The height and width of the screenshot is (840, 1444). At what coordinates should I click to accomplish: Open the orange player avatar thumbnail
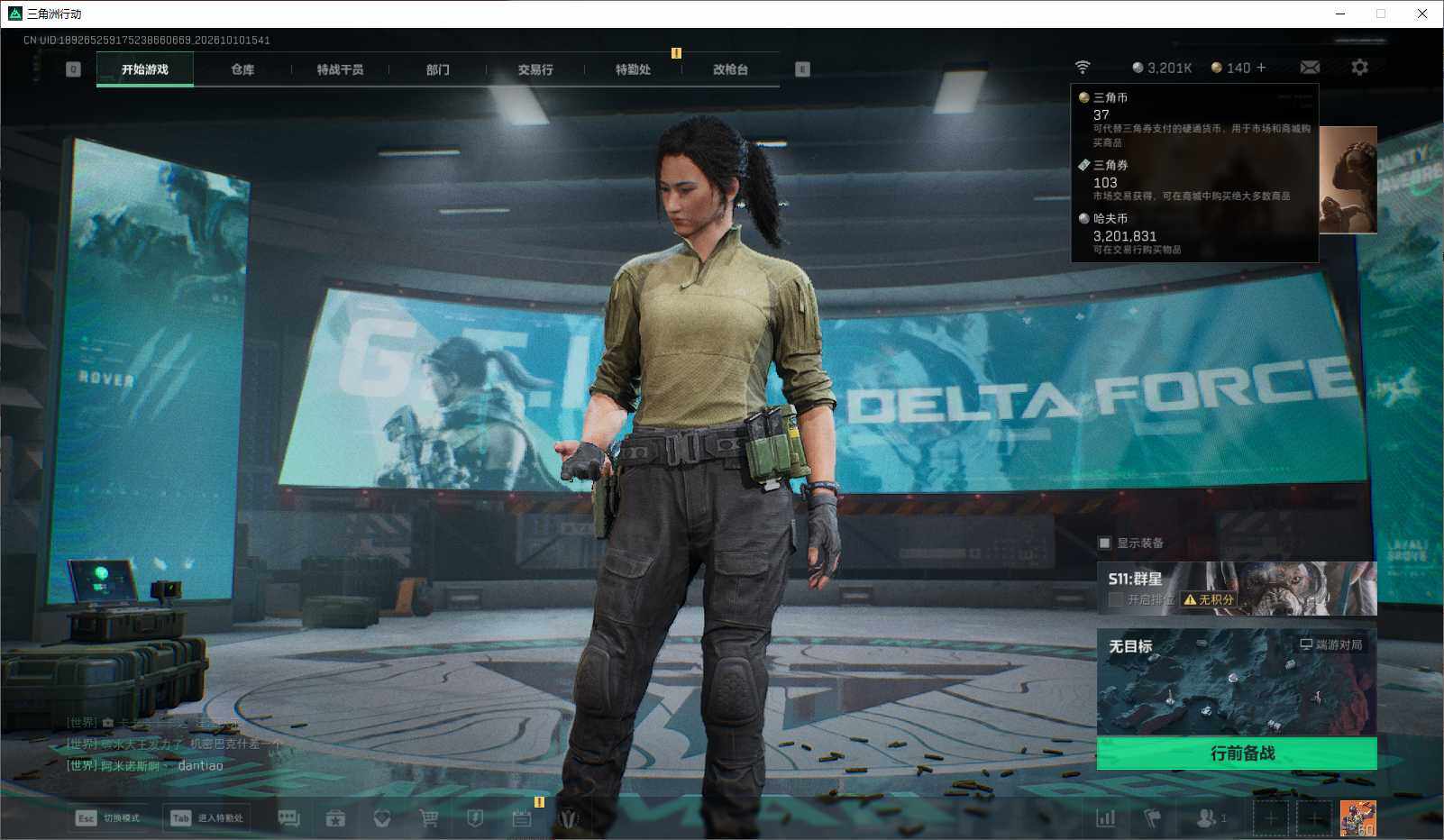coord(1358,818)
